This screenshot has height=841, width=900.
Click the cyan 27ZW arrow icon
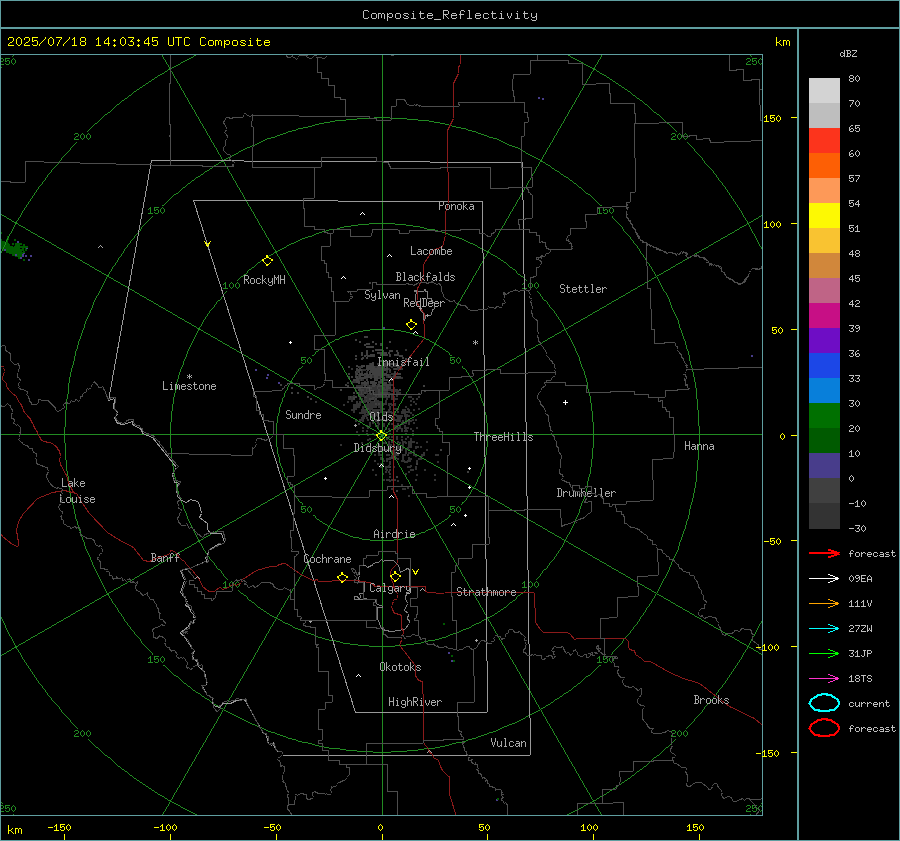point(824,629)
